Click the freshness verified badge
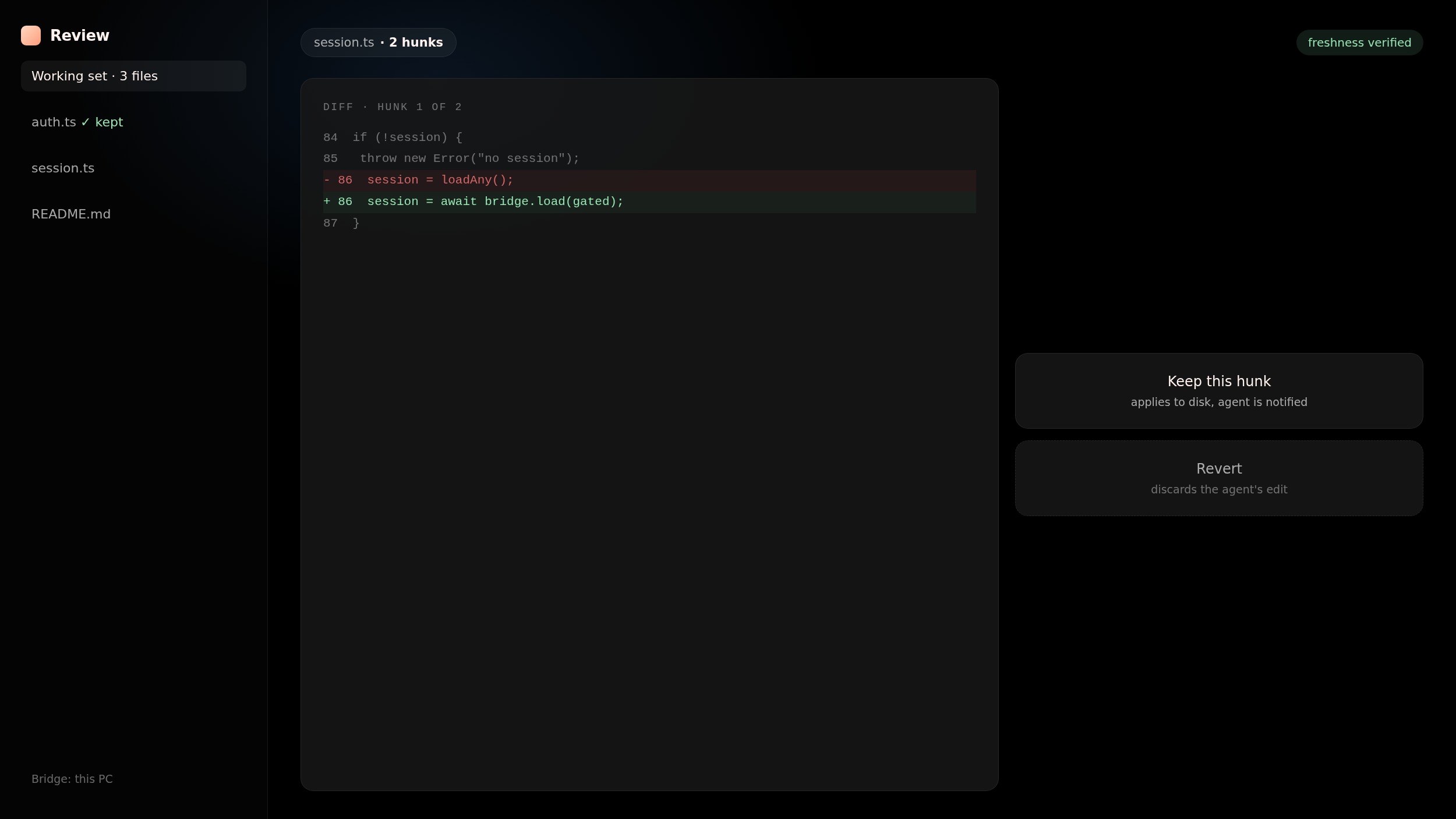 click(1359, 43)
